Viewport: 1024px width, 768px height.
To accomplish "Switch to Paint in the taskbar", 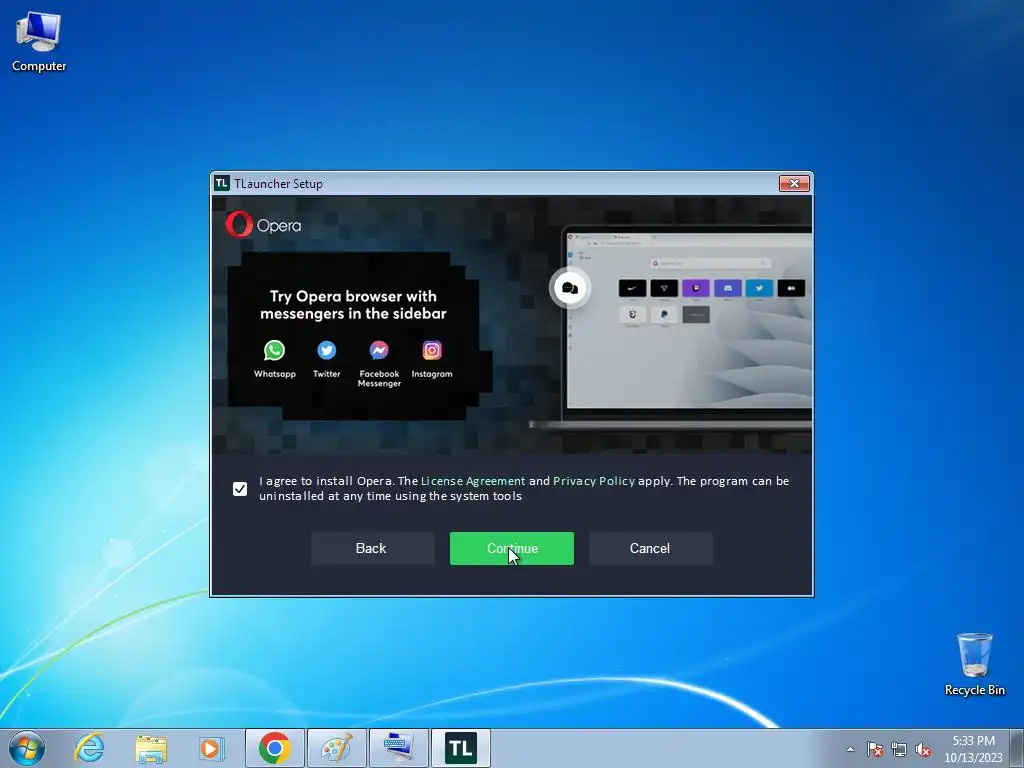I will [336, 748].
